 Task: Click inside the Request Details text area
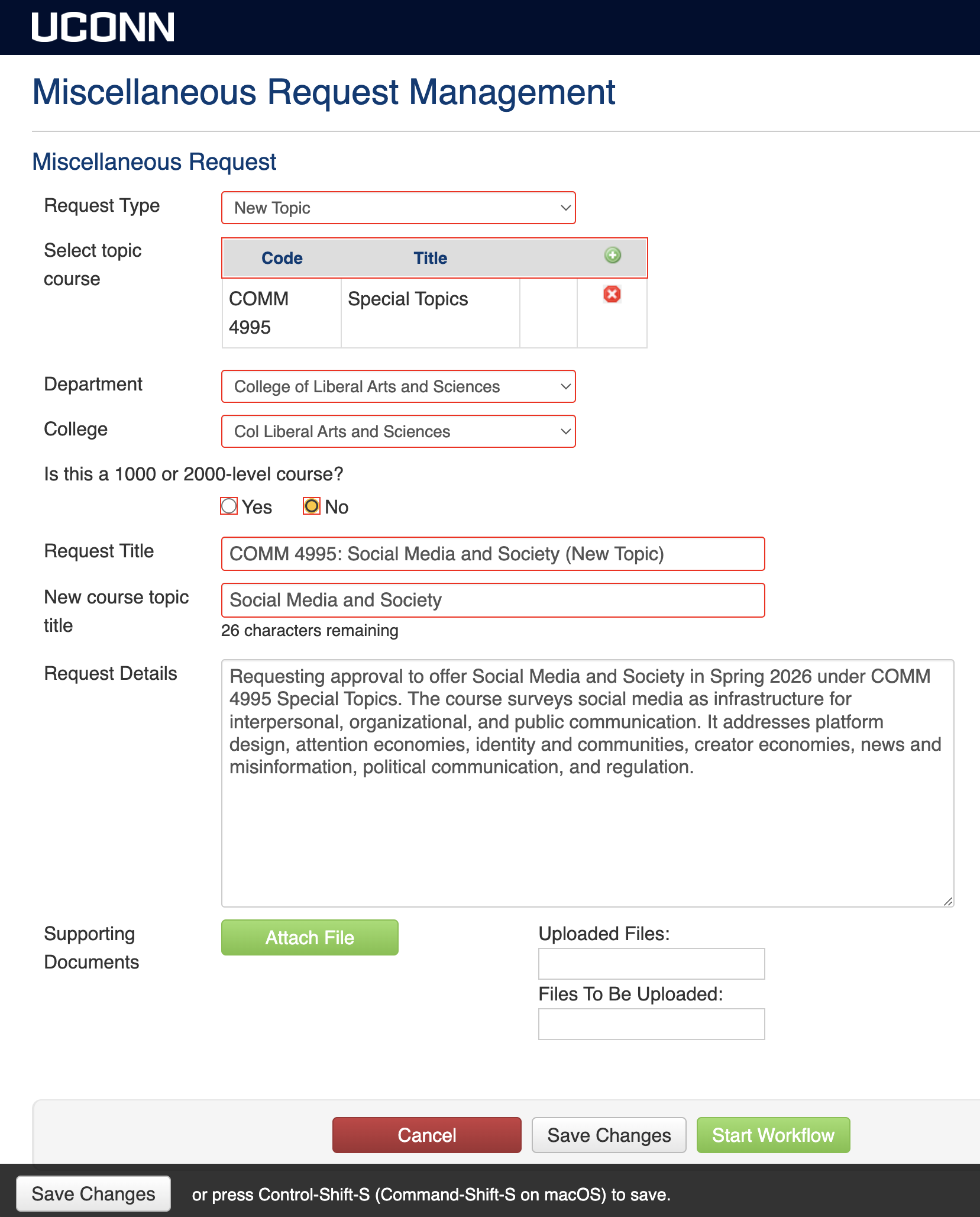tap(587, 828)
